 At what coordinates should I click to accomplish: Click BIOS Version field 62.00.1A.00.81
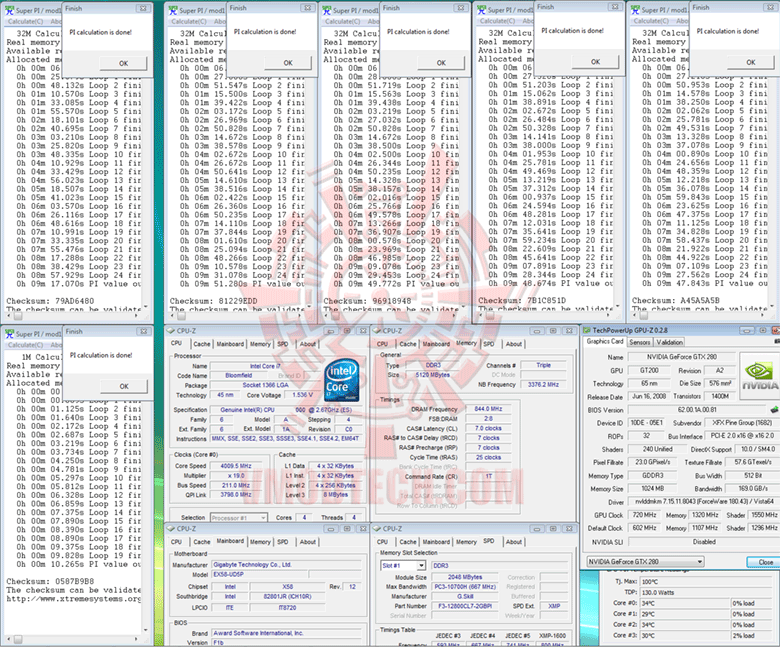697,410
